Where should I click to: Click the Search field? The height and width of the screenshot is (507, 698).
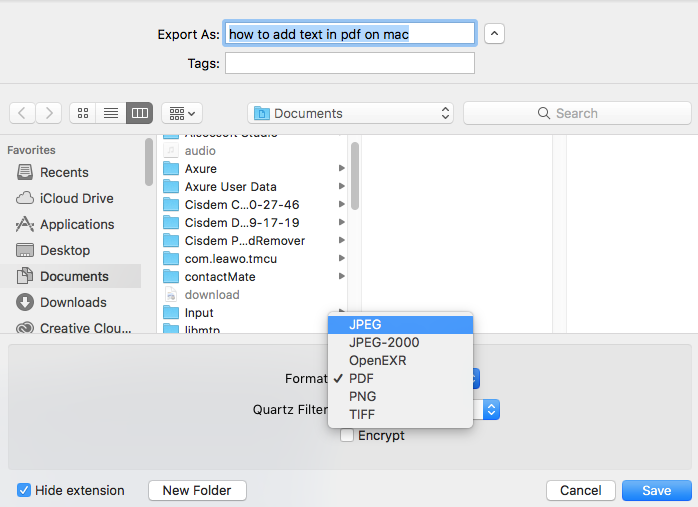(577, 113)
